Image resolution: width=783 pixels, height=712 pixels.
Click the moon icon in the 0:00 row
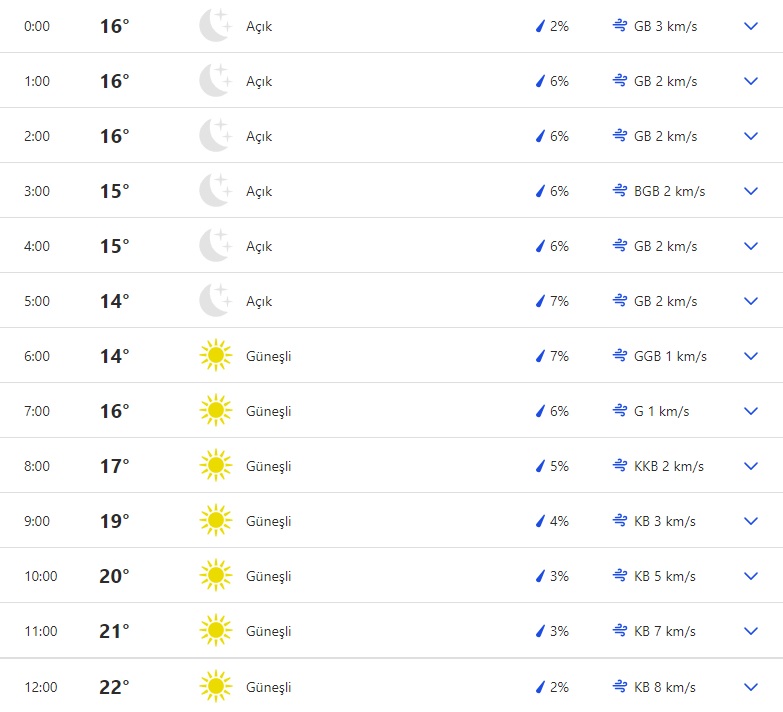pyautogui.click(x=215, y=26)
